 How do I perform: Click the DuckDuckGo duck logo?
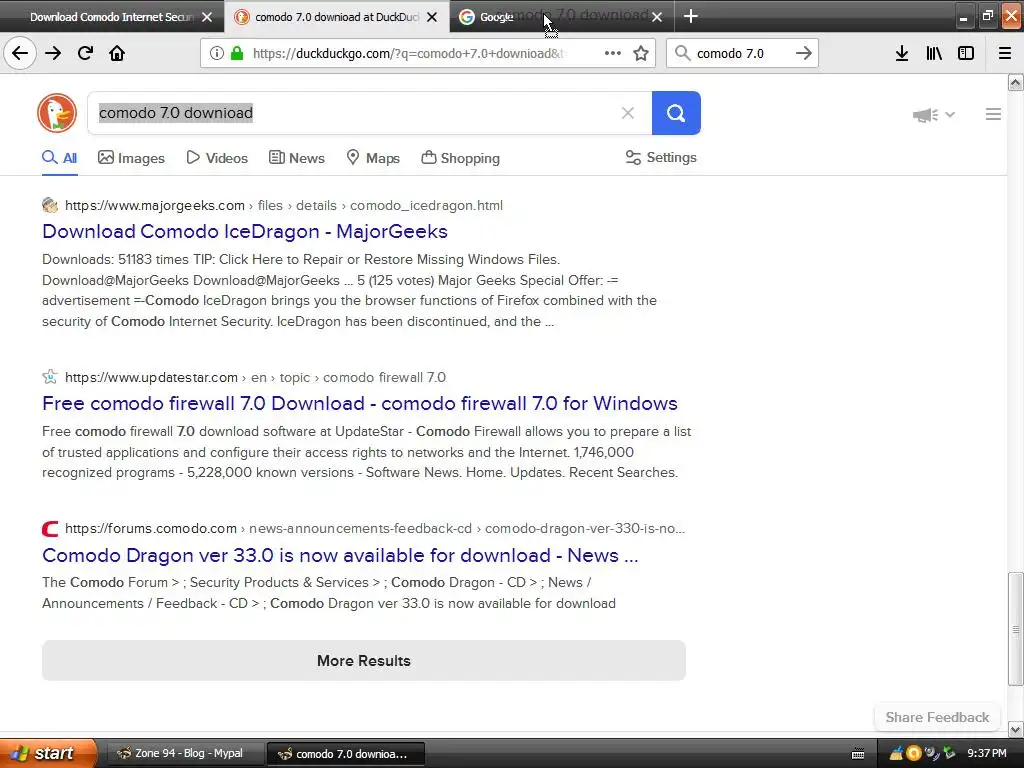pyautogui.click(x=57, y=113)
